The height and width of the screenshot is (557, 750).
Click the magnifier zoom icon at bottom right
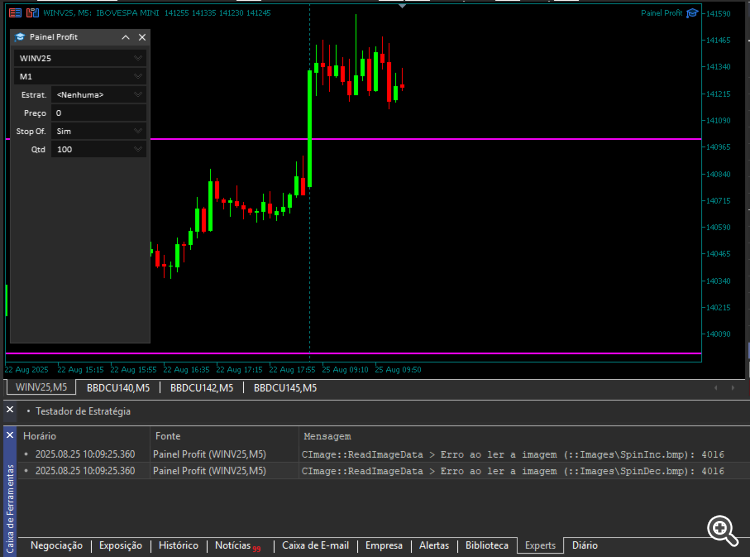click(722, 530)
